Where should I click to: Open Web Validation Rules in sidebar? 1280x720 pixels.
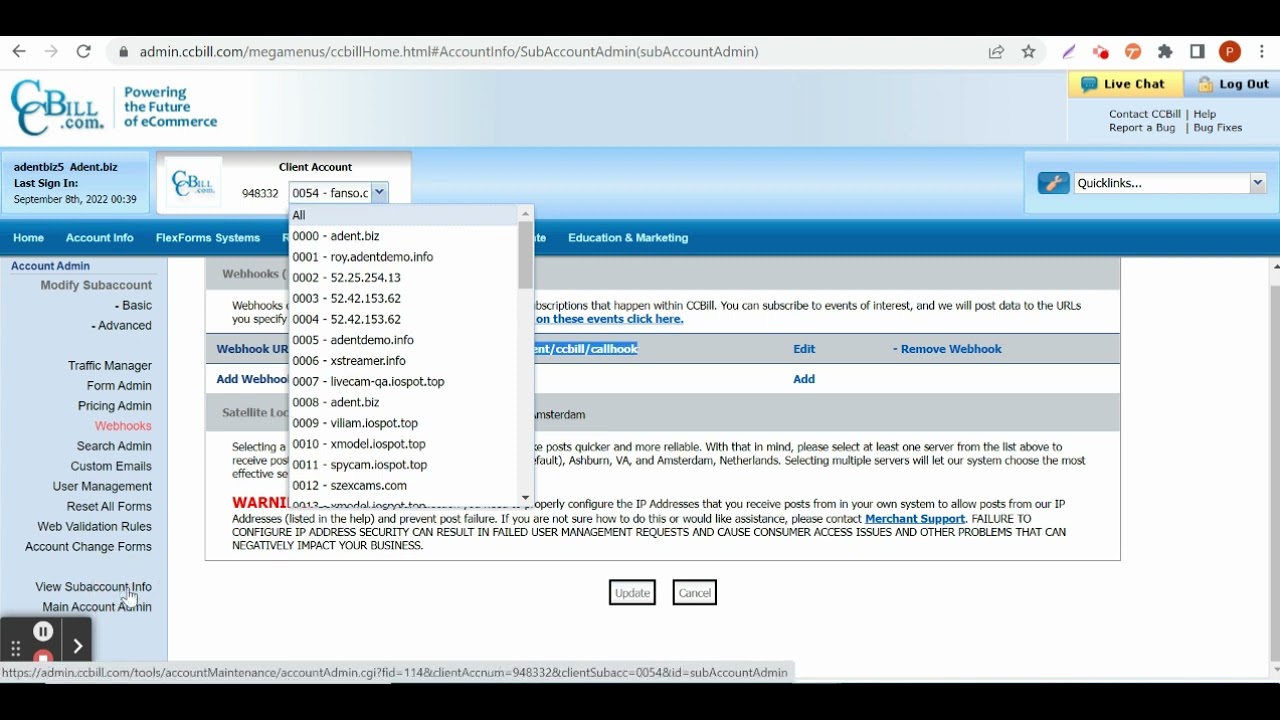pos(95,526)
